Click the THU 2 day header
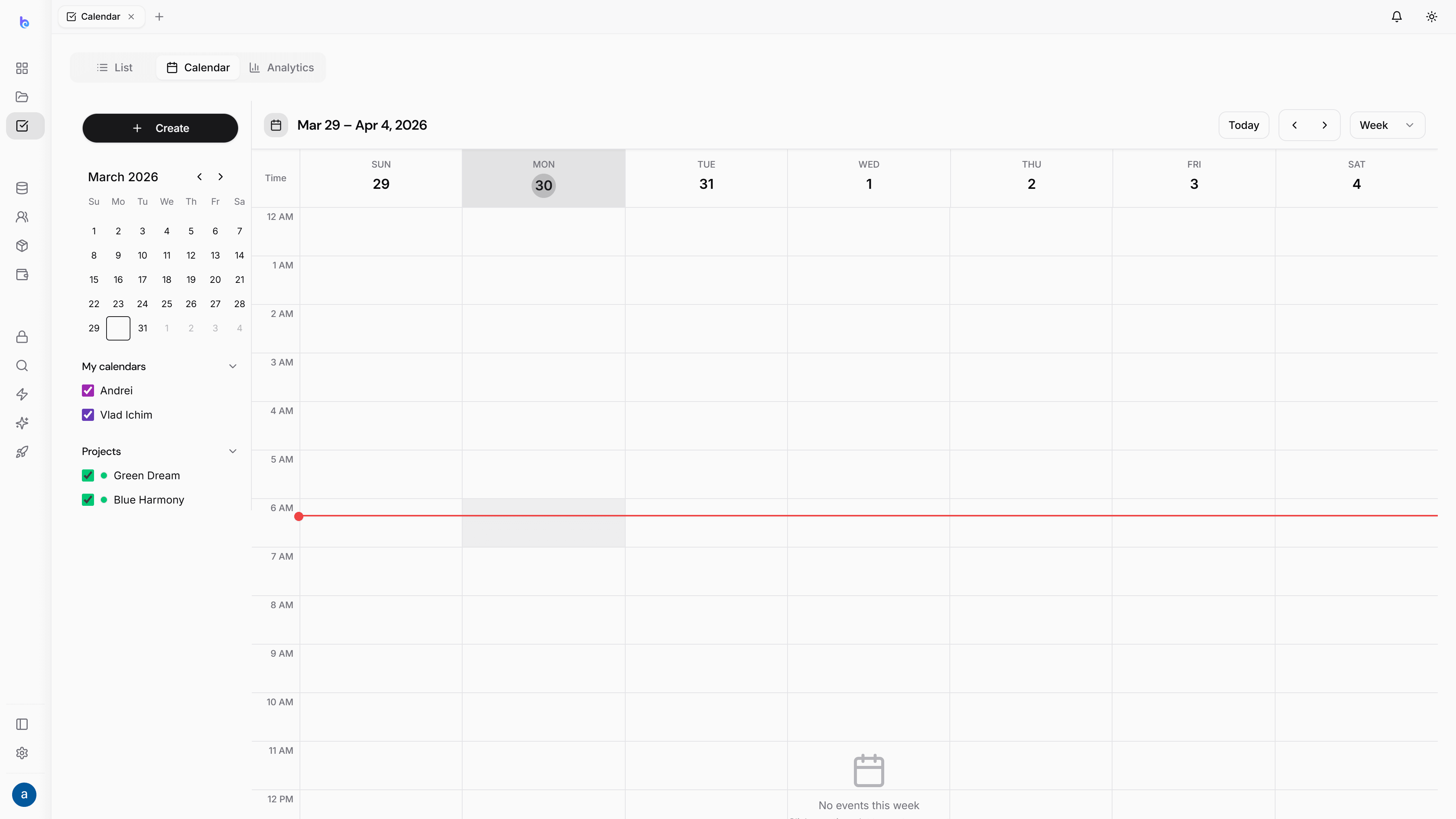This screenshot has height=819, width=1456. tap(1031, 178)
